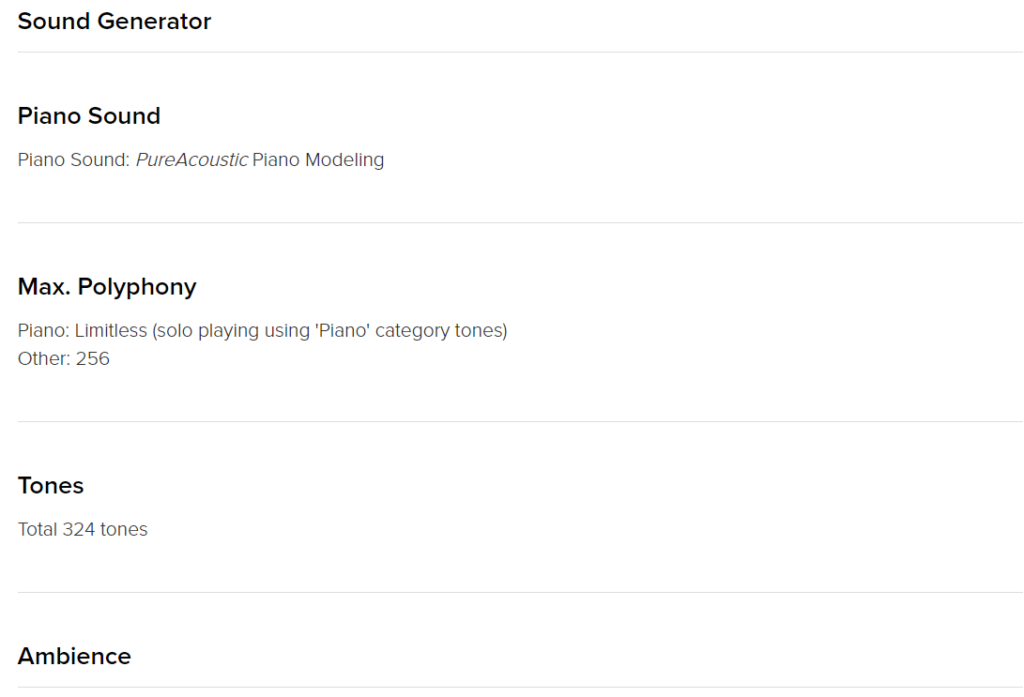Click the Sound Generator section heading

pos(114,22)
